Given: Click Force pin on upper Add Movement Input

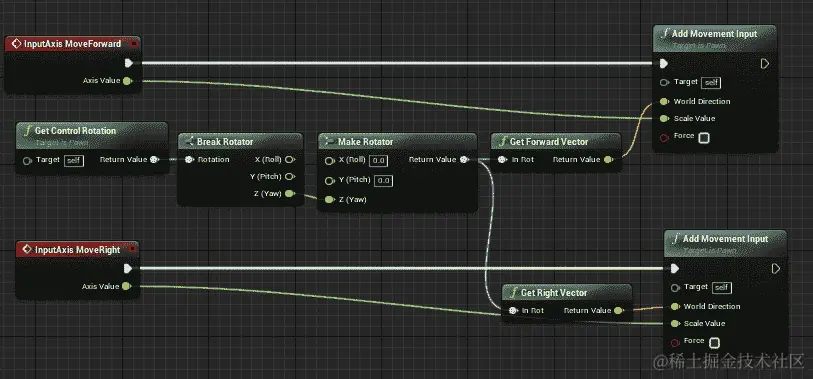Looking at the screenshot, I should pos(664,137).
